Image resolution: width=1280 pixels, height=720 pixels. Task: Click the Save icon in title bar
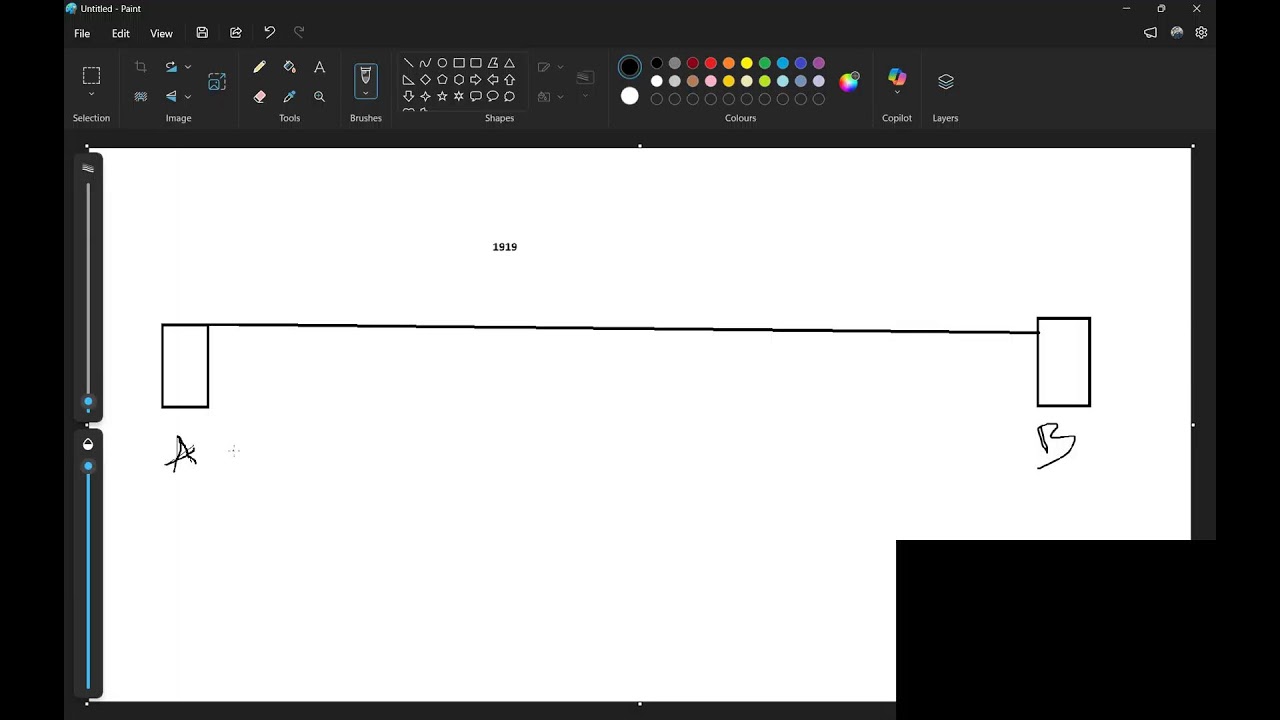[x=202, y=33]
